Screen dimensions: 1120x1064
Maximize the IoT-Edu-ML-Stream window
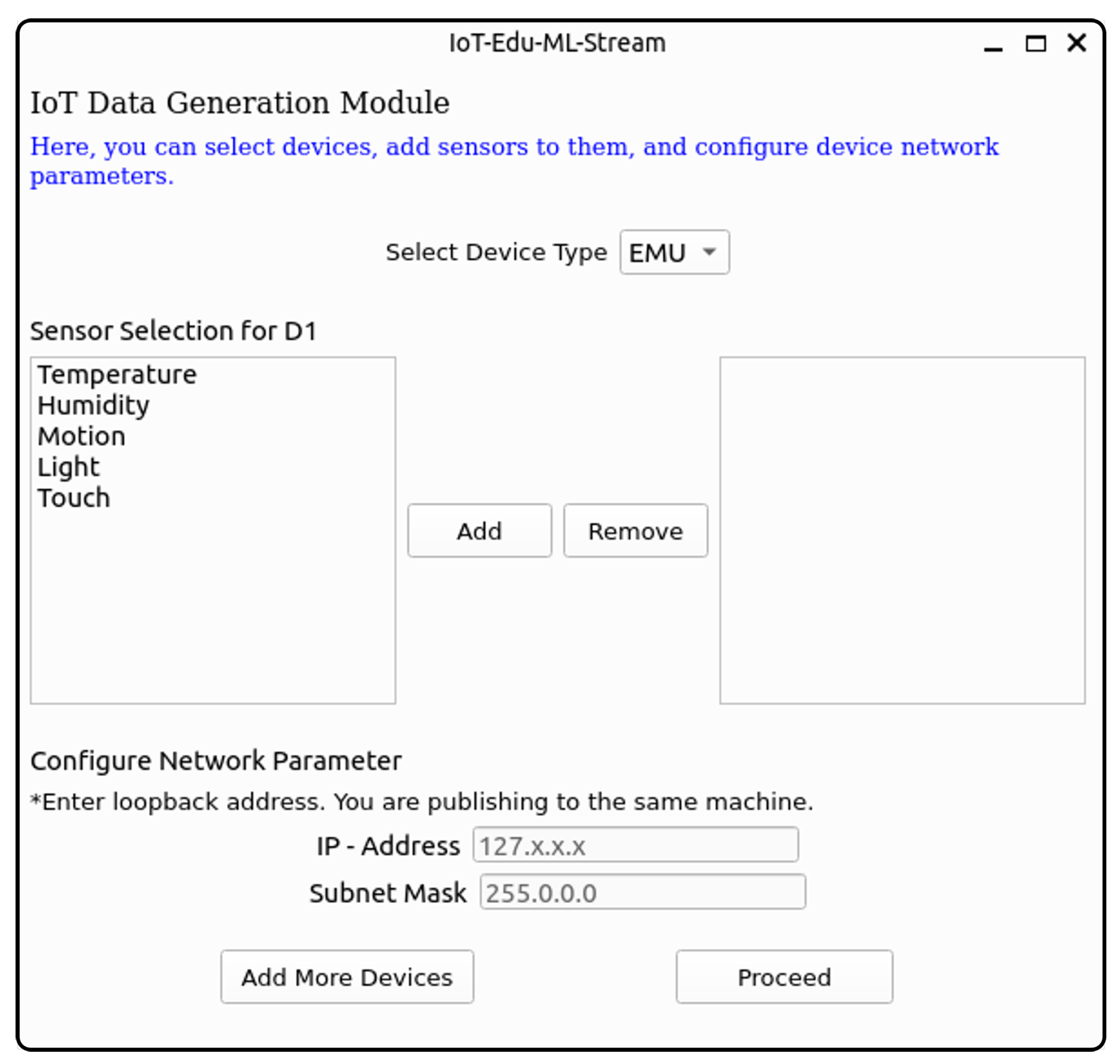(1035, 44)
